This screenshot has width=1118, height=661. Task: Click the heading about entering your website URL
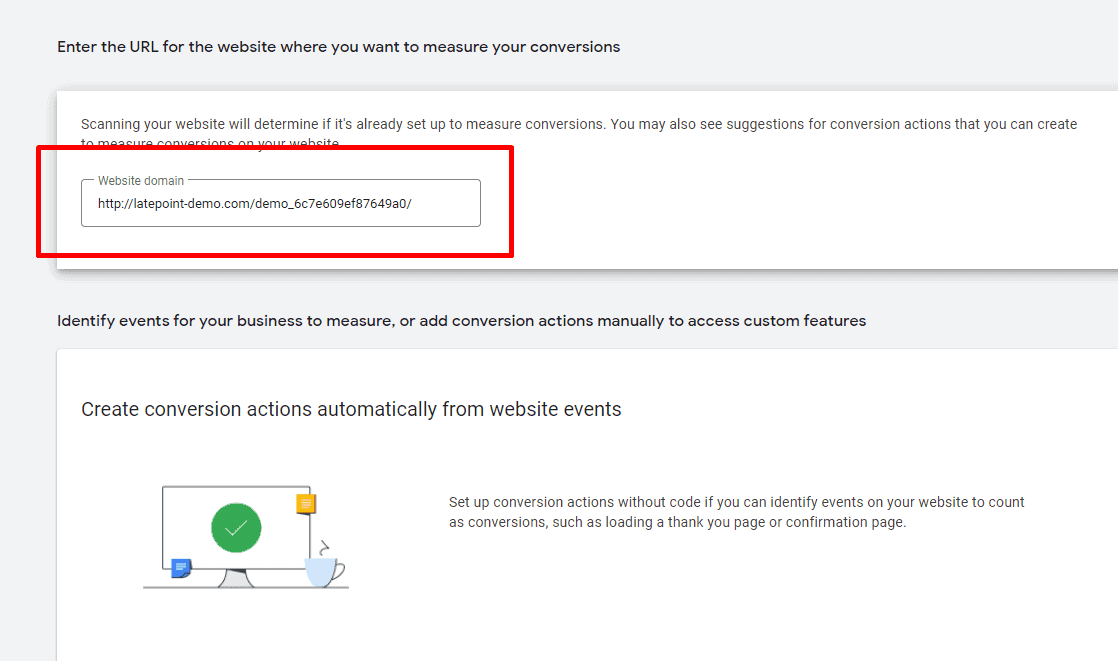tap(339, 46)
